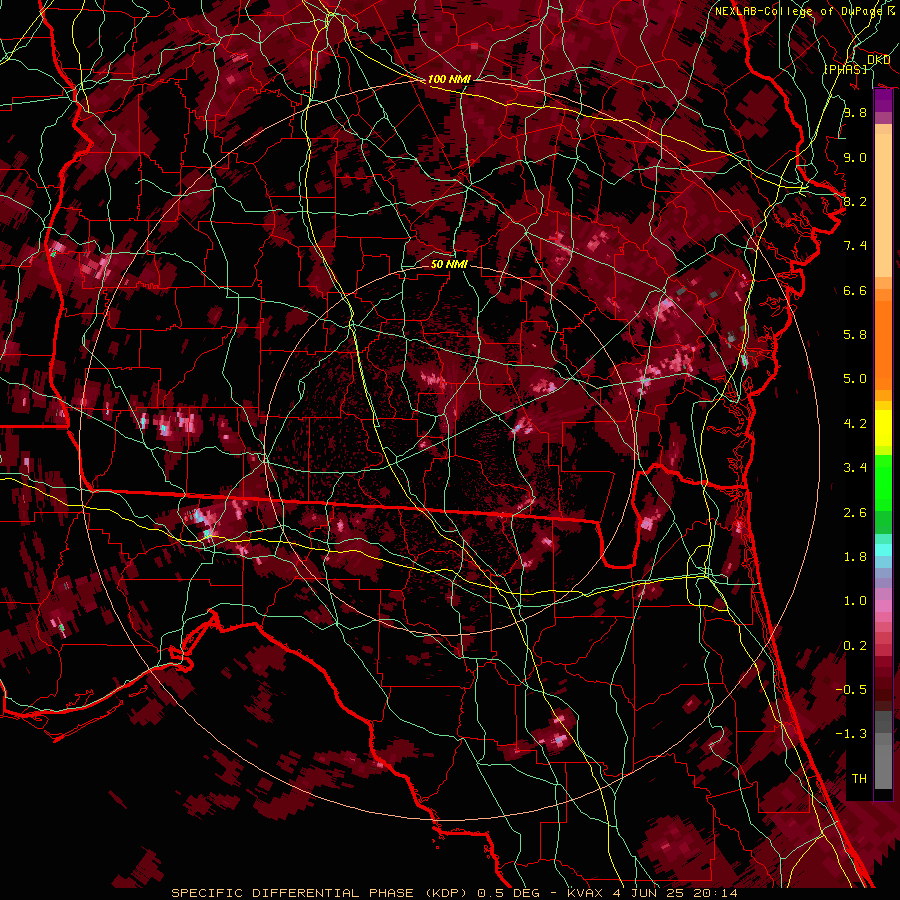Click the "9.0" scale value
Screen dimensions: 900x900
(855, 157)
